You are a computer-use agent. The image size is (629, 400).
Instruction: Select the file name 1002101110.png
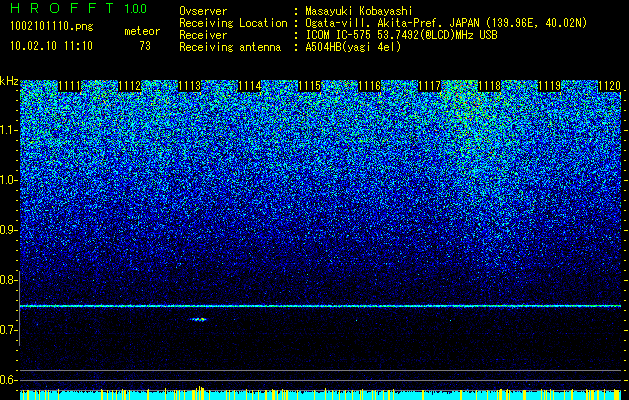click(x=51, y=27)
